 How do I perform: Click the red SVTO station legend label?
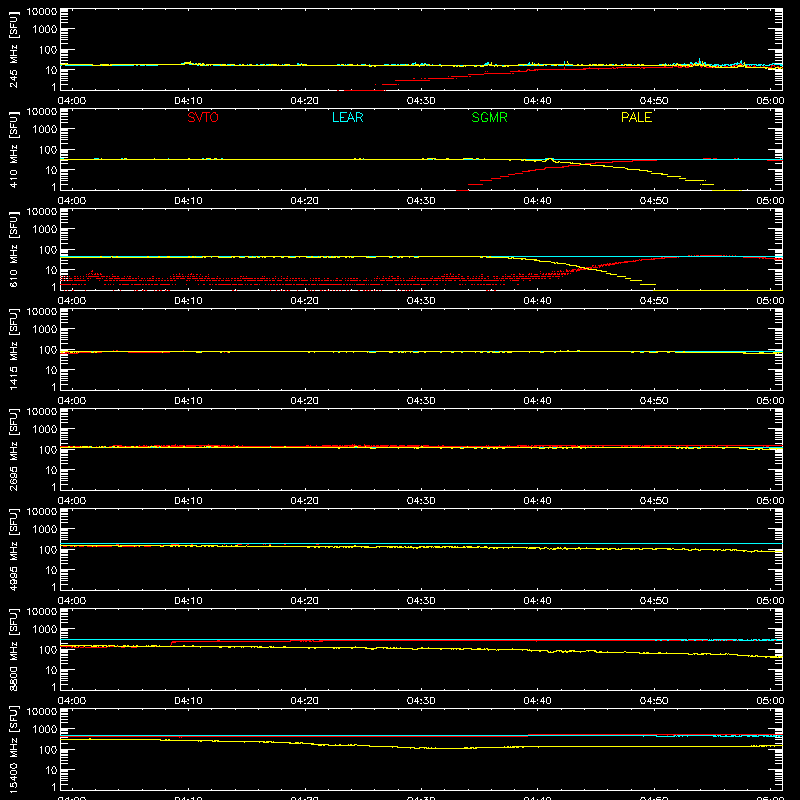point(203,117)
